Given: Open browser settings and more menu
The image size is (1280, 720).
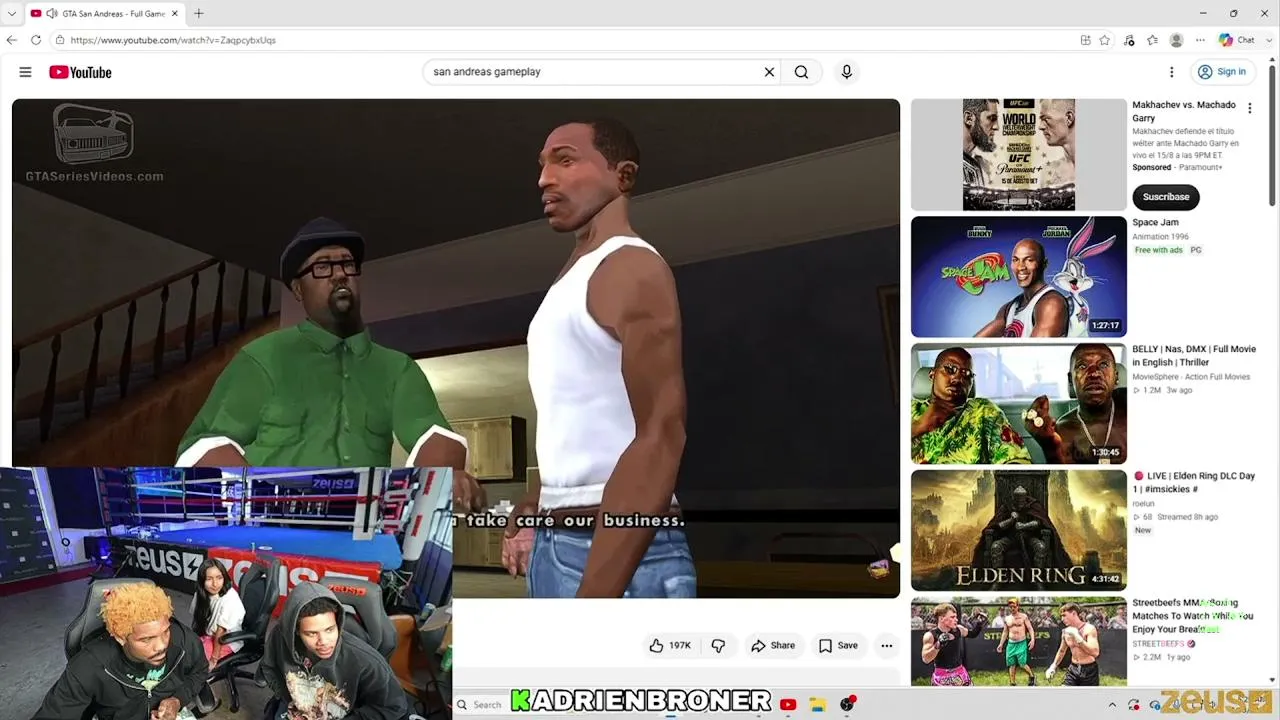Looking at the screenshot, I should [x=1200, y=40].
